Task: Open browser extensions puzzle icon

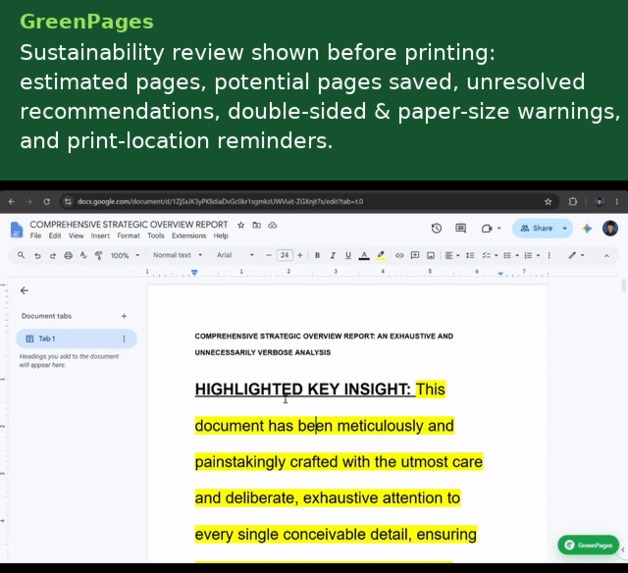Action: pos(573,202)
